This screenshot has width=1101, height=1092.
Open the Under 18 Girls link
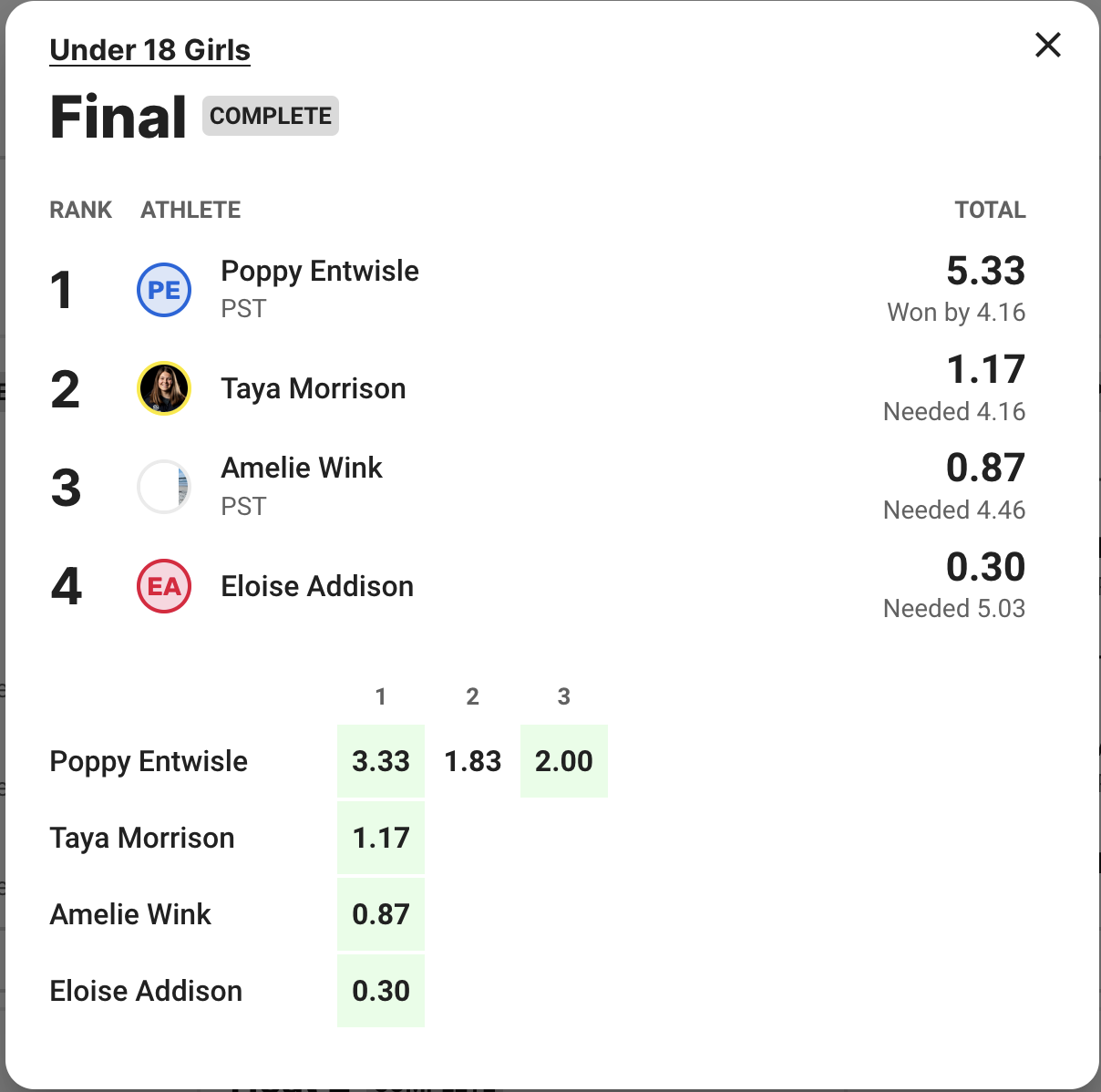coord(149,50)
